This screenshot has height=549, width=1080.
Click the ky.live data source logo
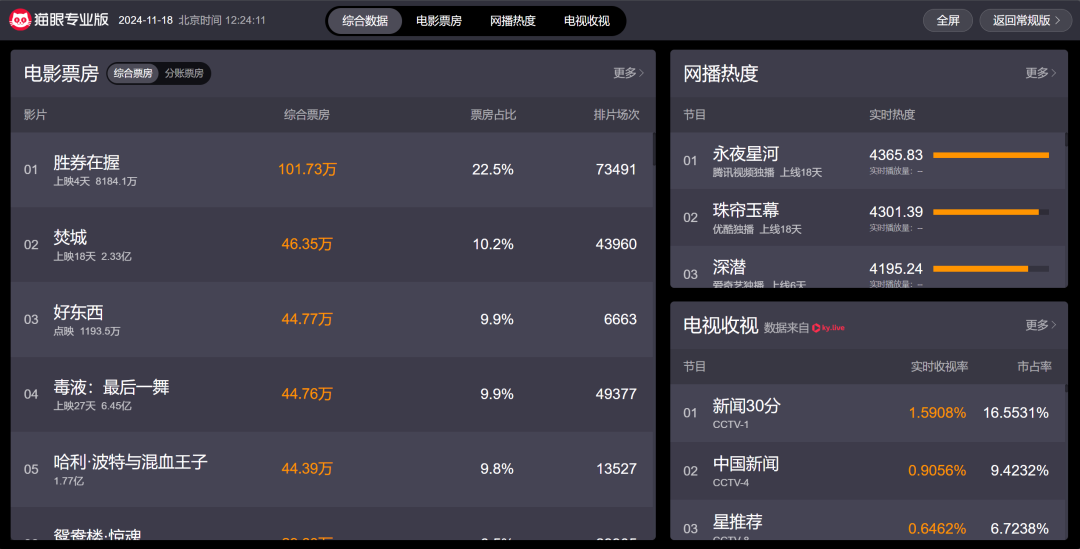(828, 327)
